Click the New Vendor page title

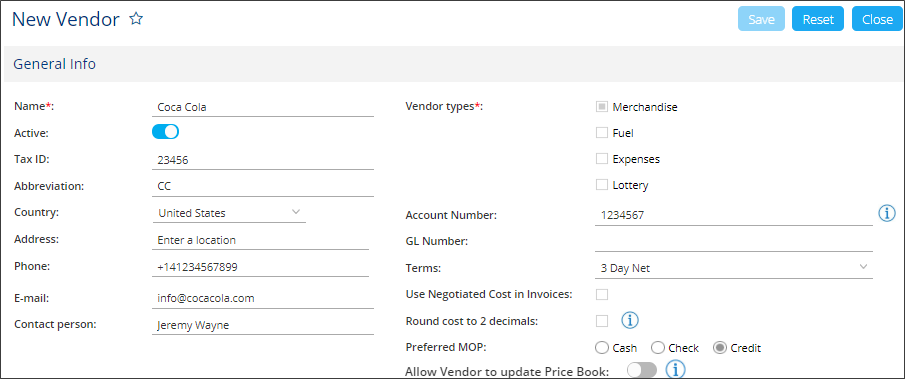[65, 19]
